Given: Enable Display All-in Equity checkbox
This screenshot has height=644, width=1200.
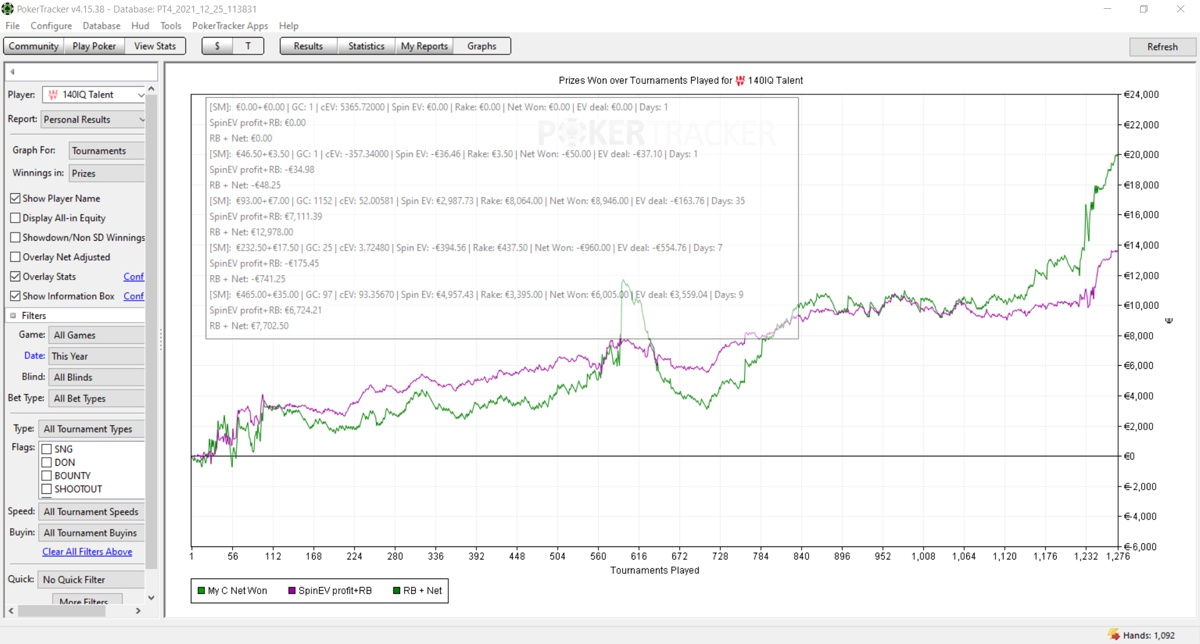Looking at the screenshot, I should tap(15, 218).
